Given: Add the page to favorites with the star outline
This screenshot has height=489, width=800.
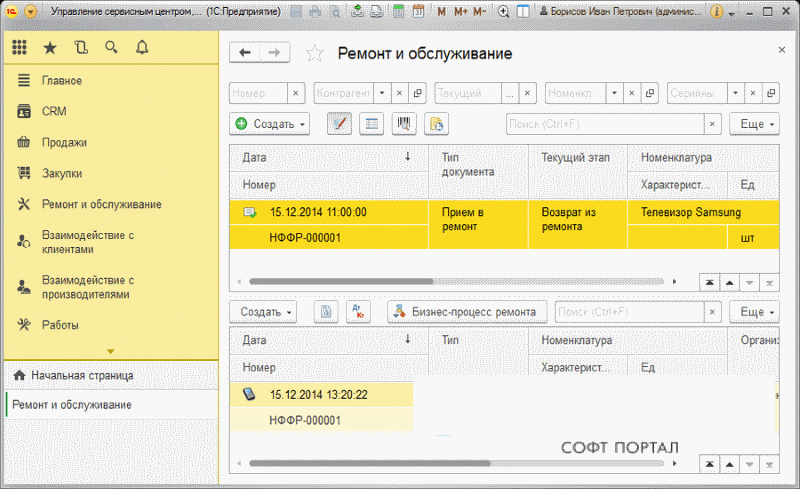Looking at the screenshot, I should (x=315, y=53).
